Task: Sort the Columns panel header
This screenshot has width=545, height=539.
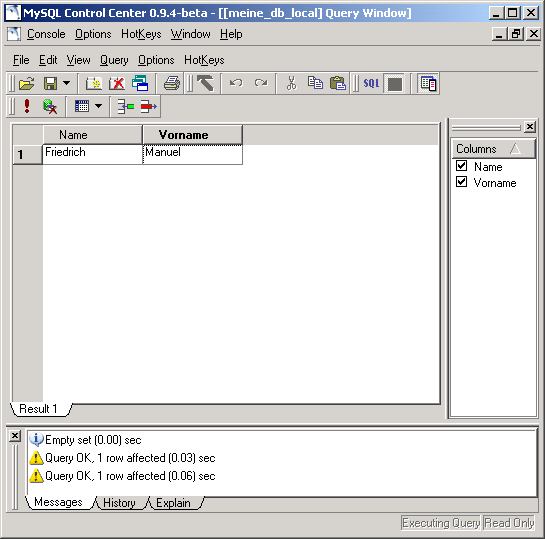Action: click(493, 149)
